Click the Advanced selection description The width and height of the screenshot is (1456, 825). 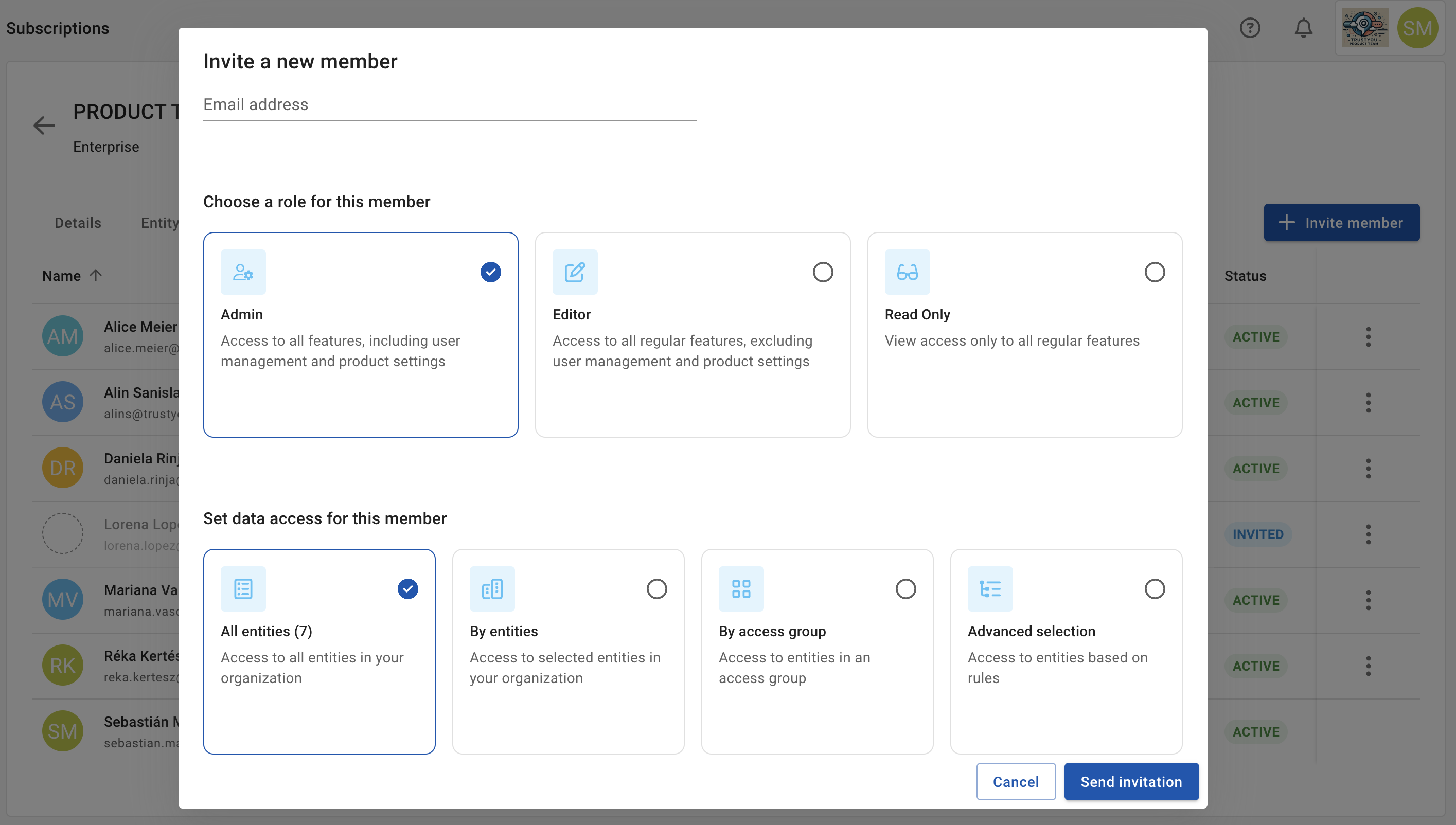click(1058, 668)
